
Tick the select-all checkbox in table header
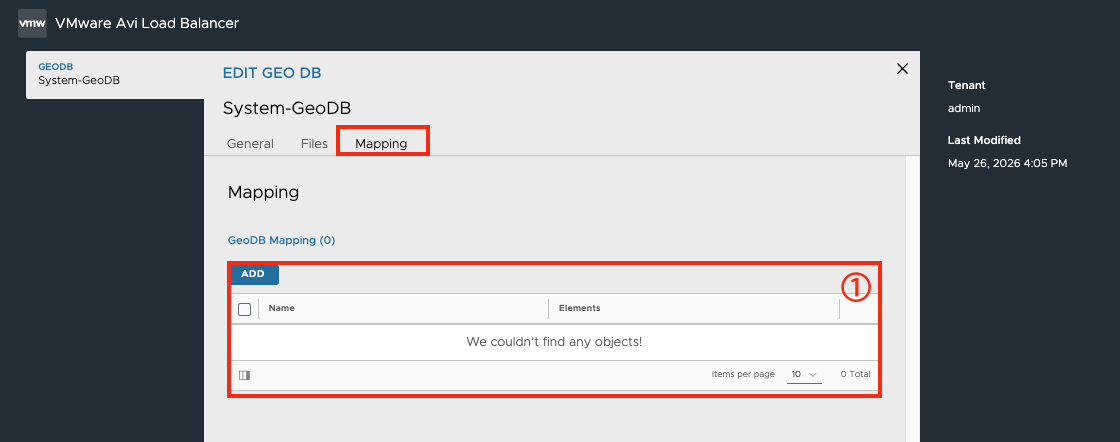(244, 309)
